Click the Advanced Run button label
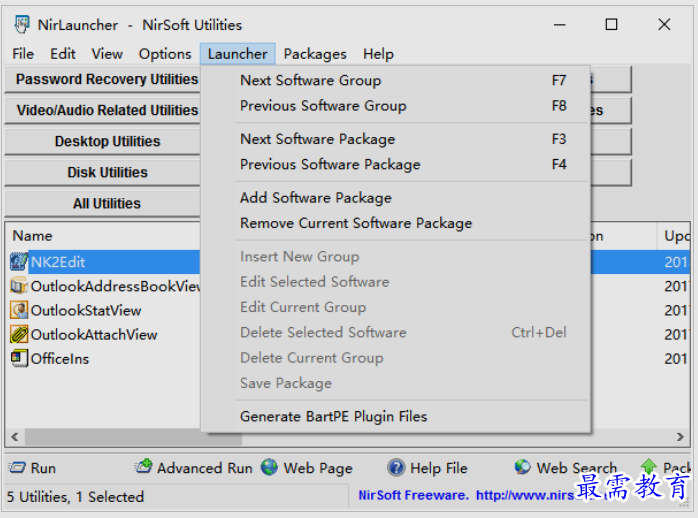 (x=205, y=468)
